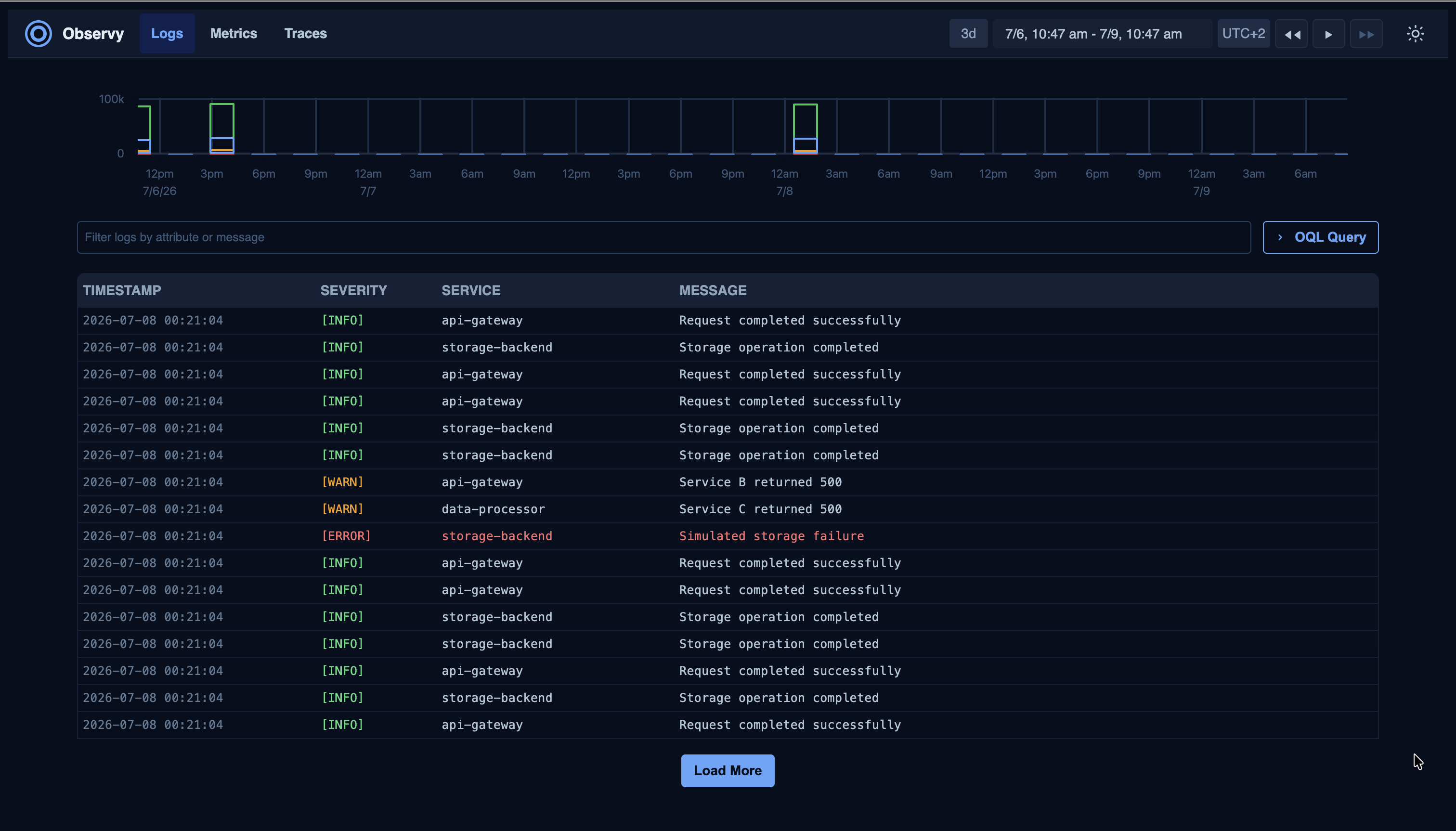Click the Observy brand name
This screenshot has height=831, width=1456.
pyautogui.click(x=93, y=34)
